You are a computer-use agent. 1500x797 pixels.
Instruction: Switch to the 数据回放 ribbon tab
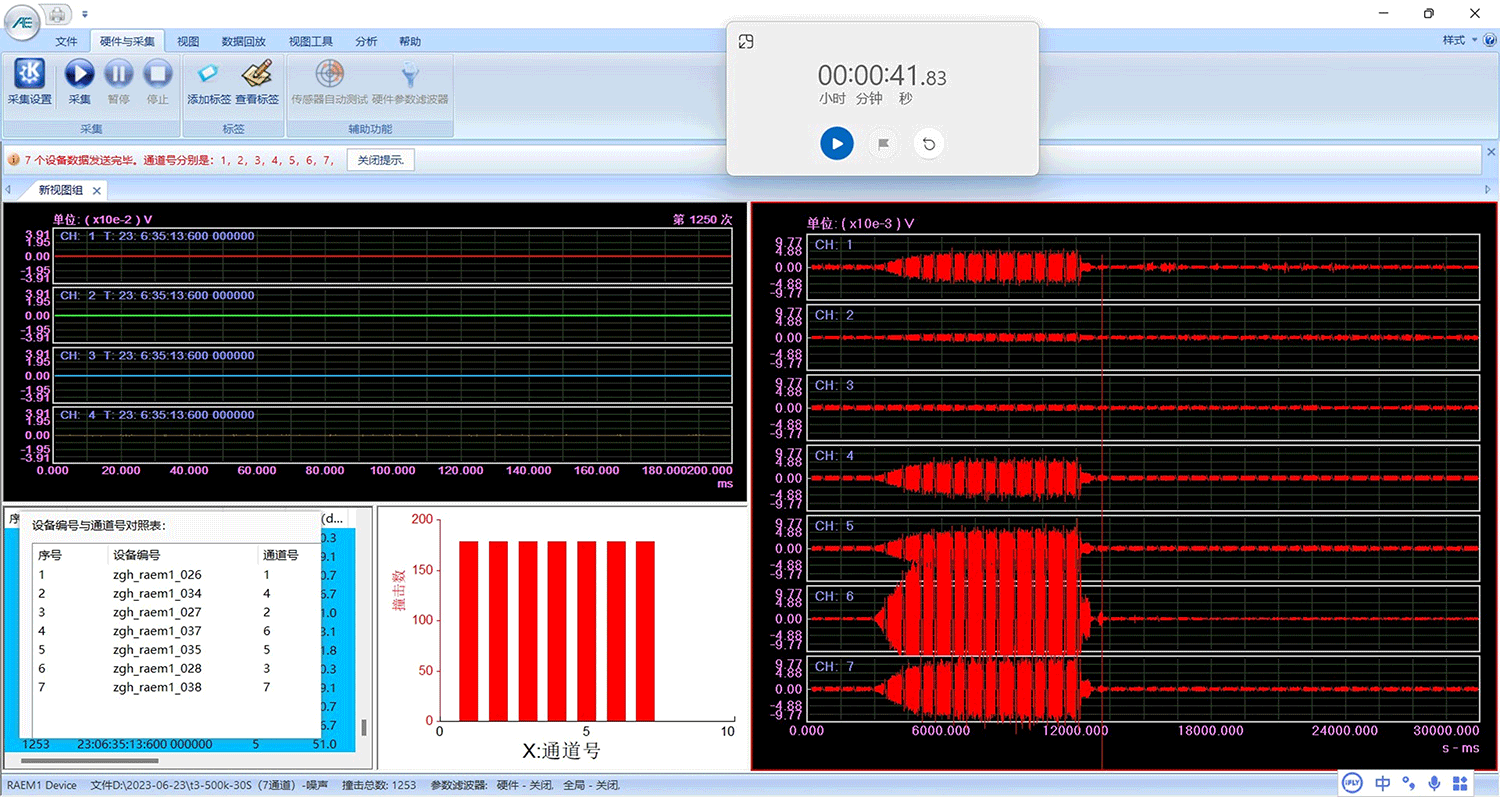point(243,41)
